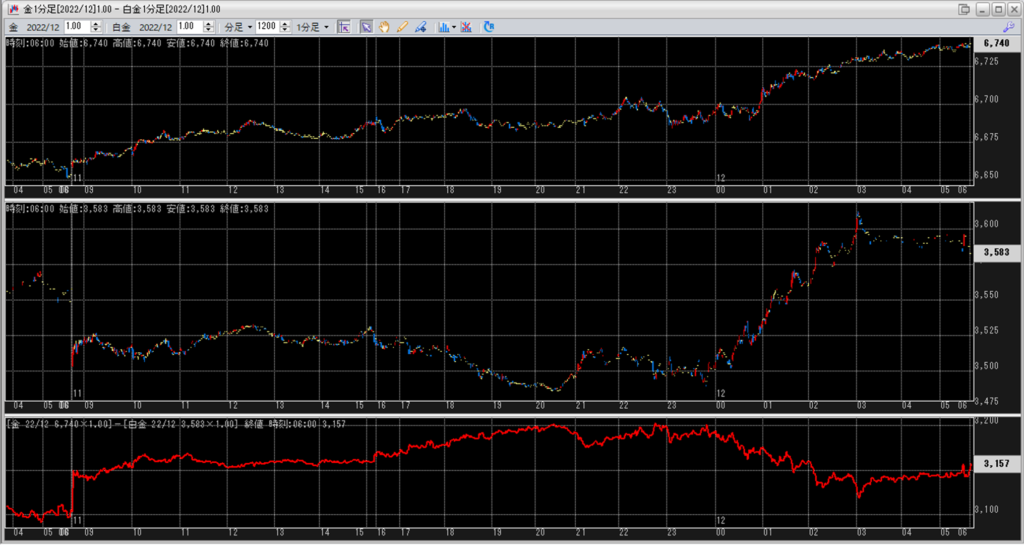Click the 1200 bar count input field
1024x545 pixels.
267,26
